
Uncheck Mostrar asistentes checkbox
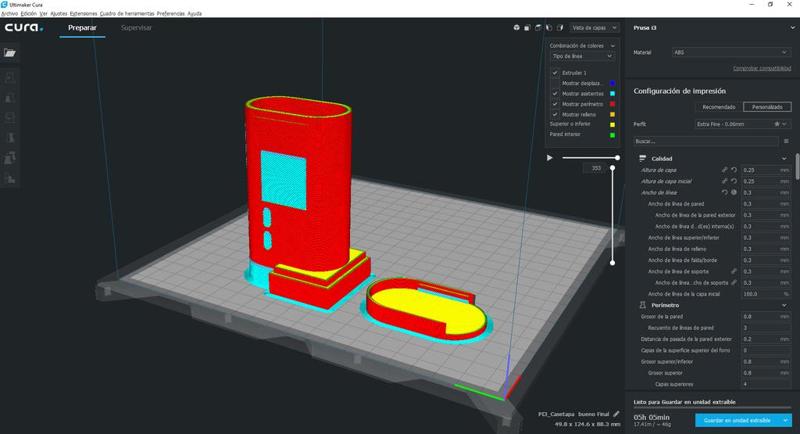555,93
